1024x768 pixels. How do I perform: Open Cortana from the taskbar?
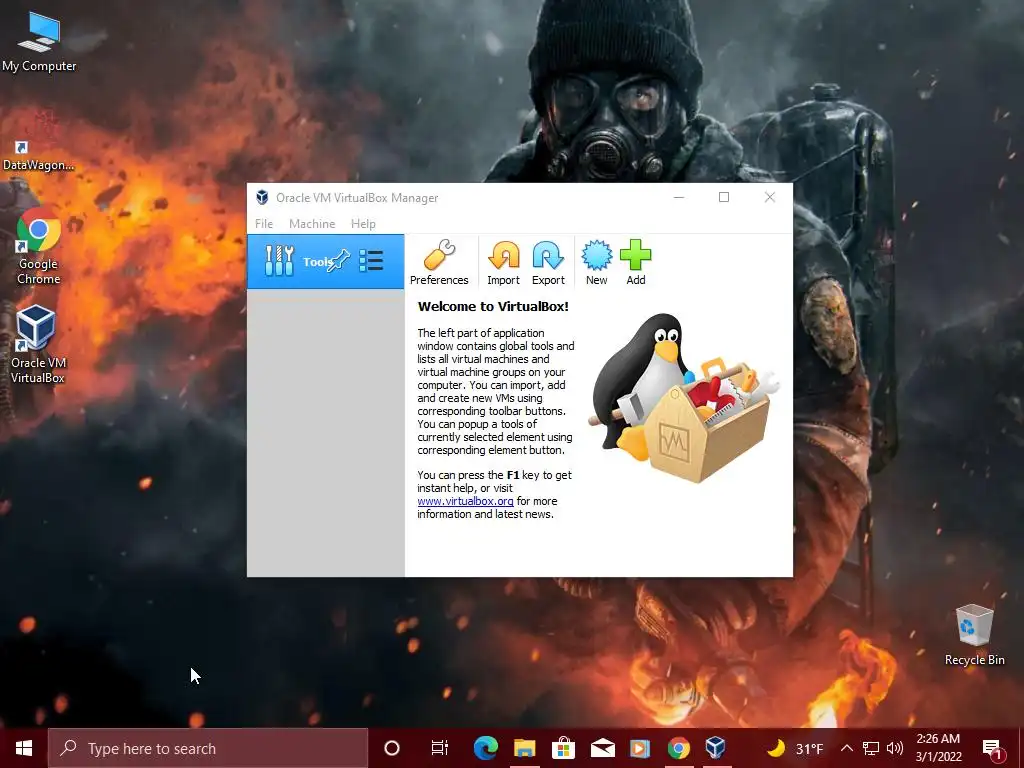coord(392,748)
